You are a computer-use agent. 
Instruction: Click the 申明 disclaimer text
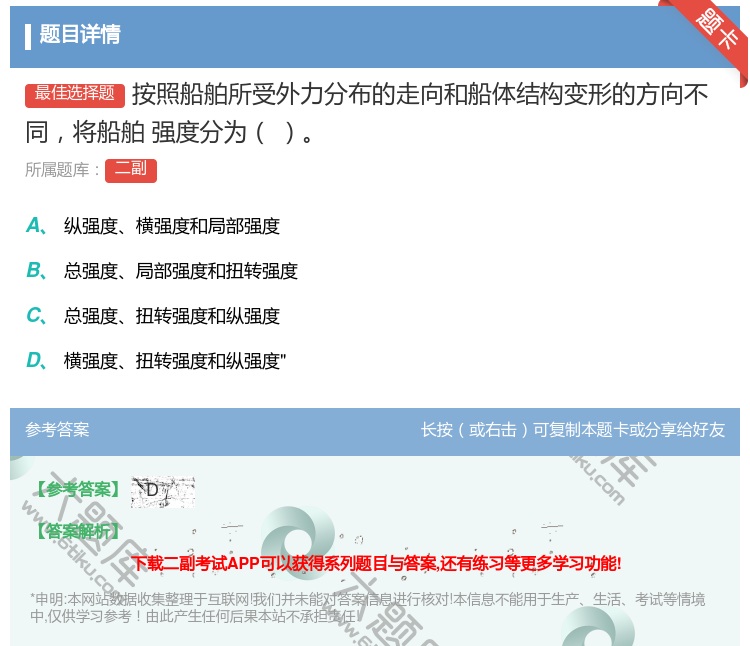367,608
